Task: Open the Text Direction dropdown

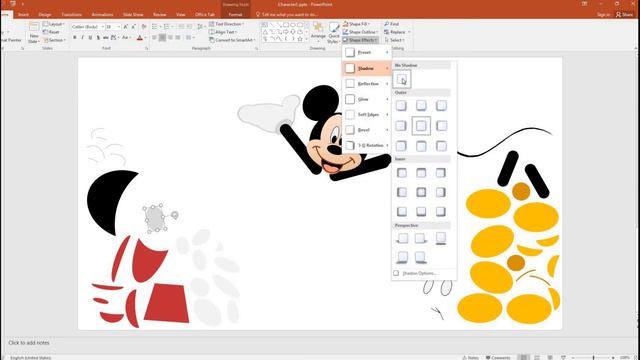Action: [227, 24]
